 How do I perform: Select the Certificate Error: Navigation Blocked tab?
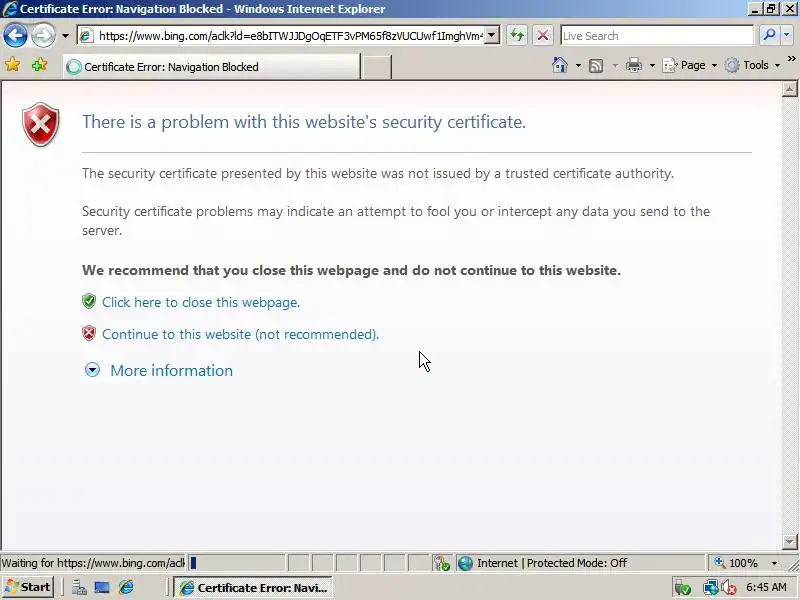212,67
